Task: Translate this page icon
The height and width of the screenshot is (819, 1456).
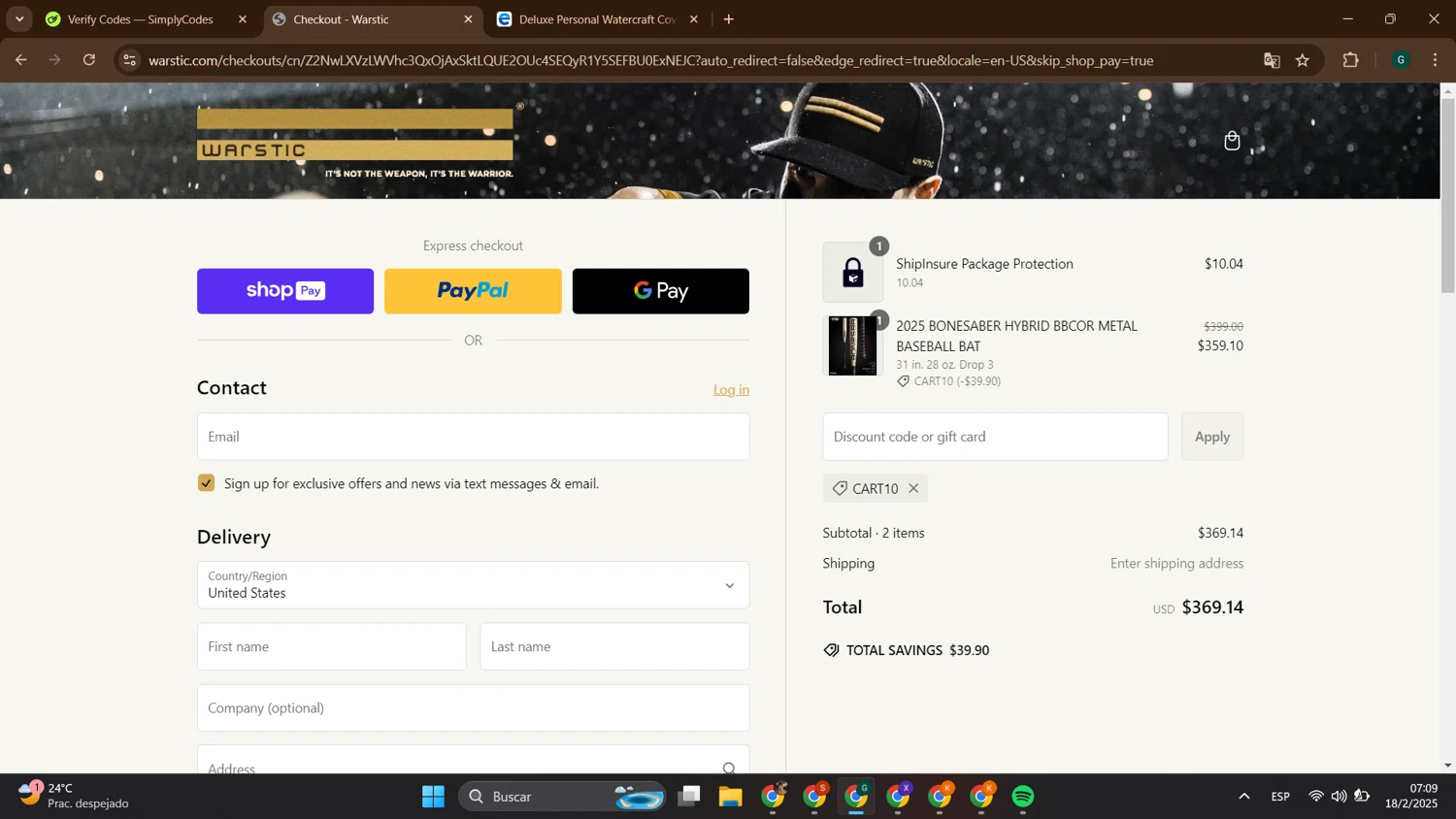Action: pyautogui.click(x=1272, y=60)
